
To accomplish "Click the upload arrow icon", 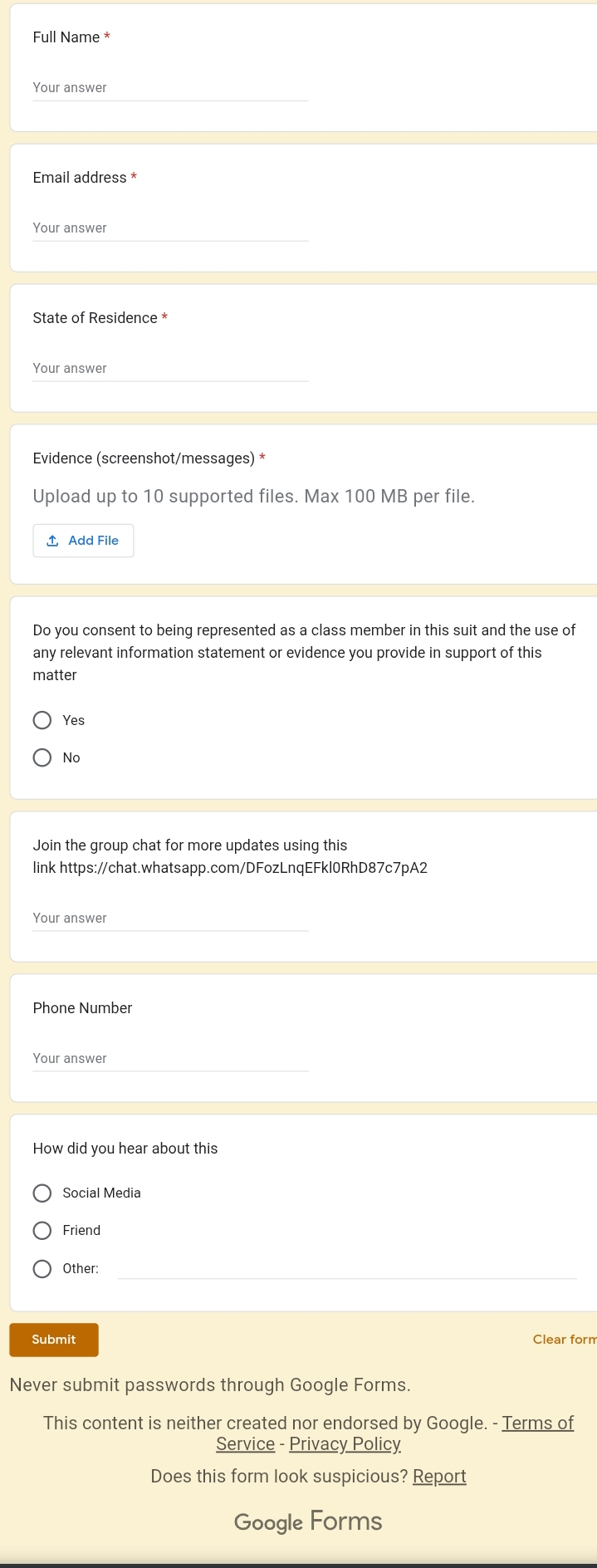I will (x=52, y=541).
